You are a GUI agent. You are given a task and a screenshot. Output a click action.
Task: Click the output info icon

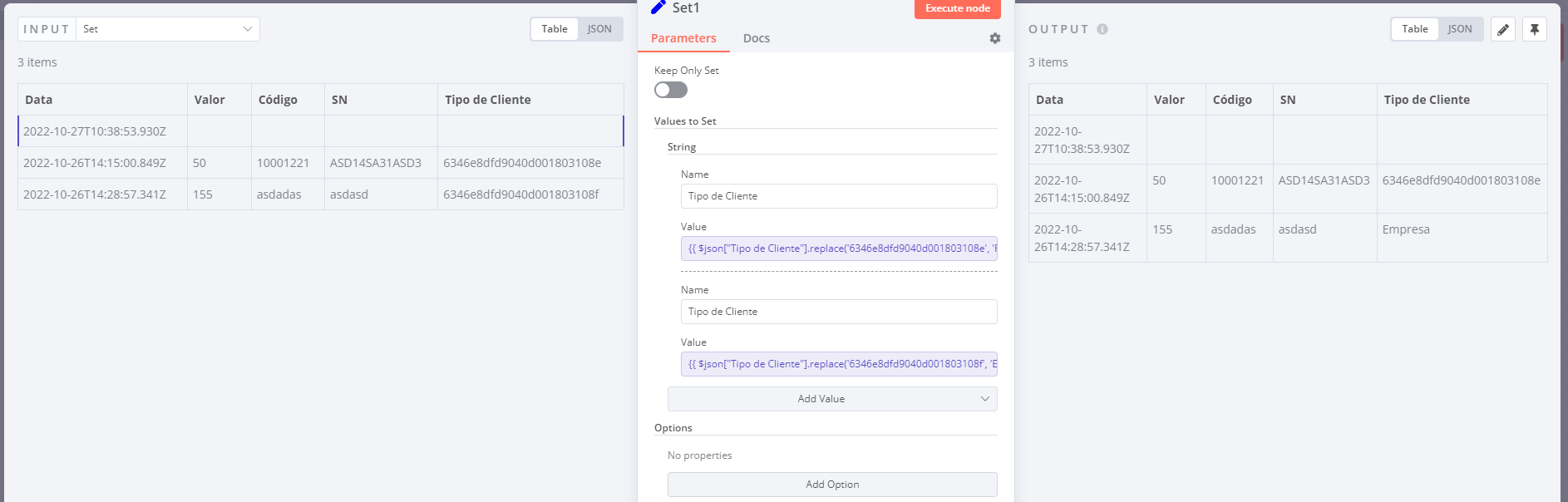(1102, 29)
